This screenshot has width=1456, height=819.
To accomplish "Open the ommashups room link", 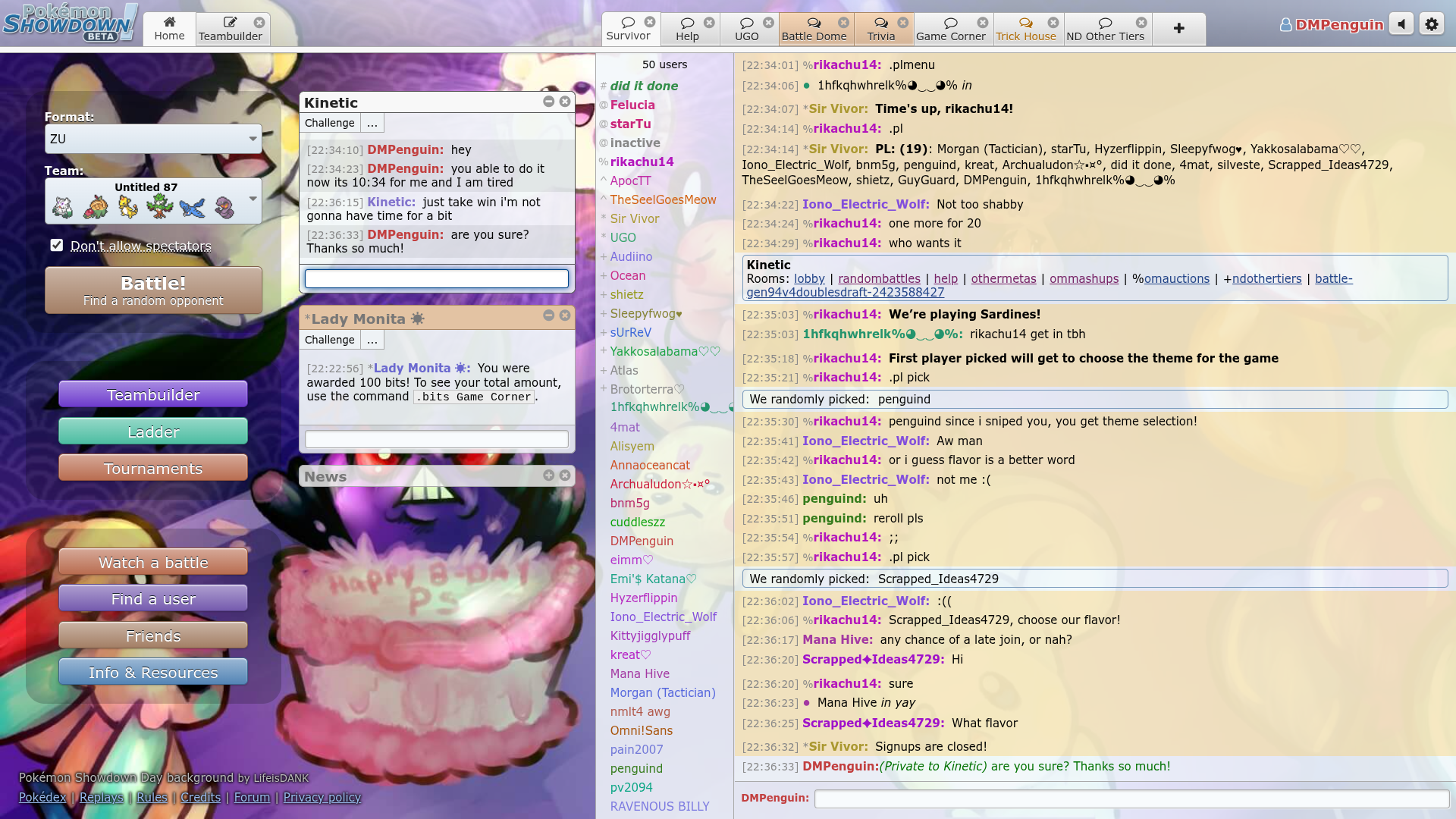I will point(1084,278).
